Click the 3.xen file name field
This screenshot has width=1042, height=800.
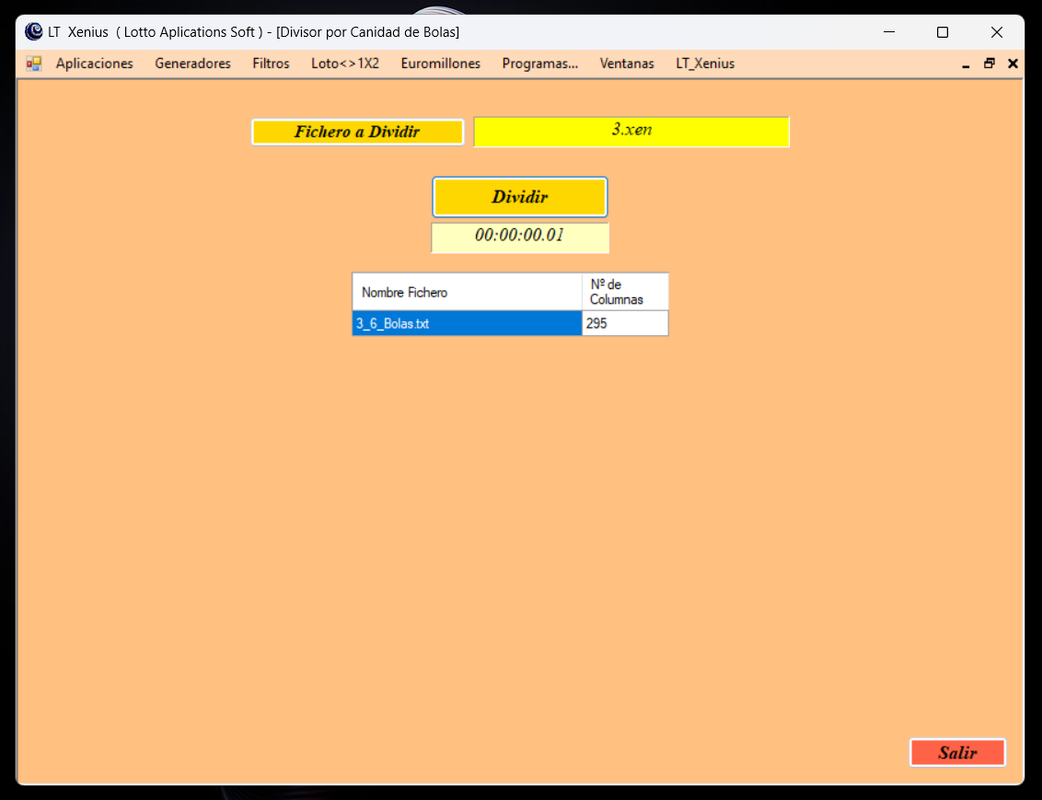tap(631, 132)
